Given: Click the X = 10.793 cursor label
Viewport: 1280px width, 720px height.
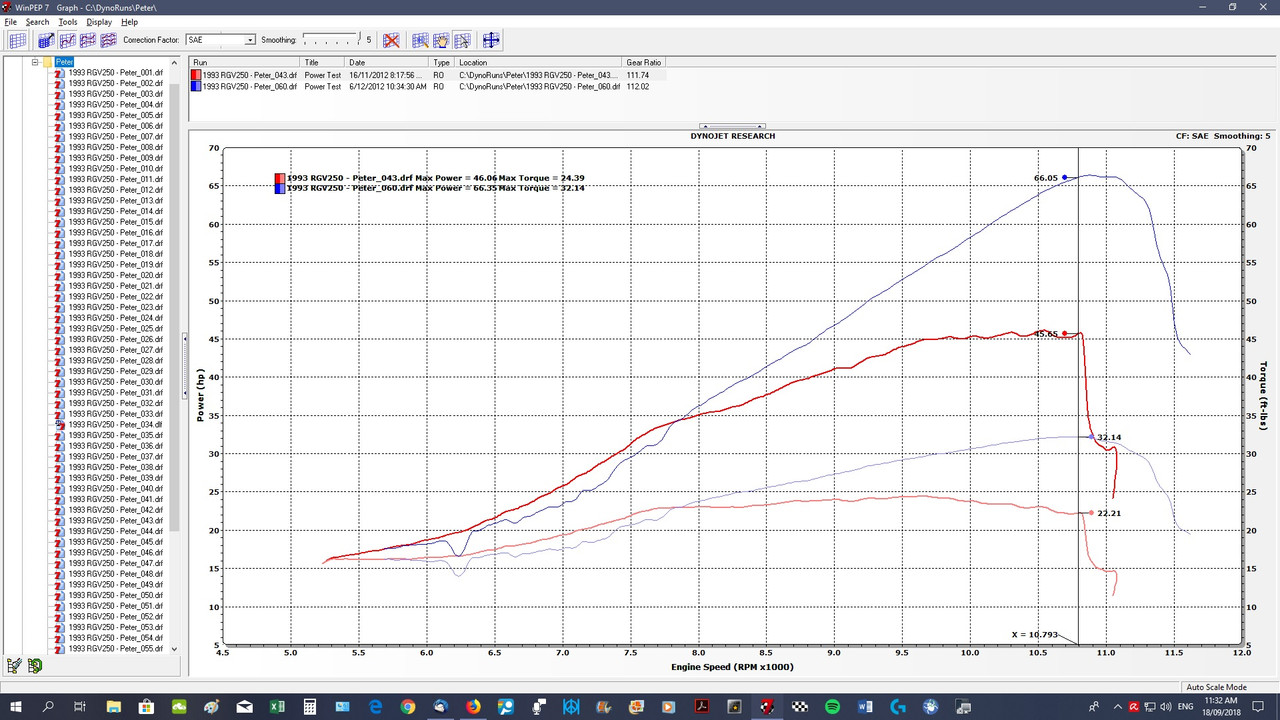Looking at the screenshot, I should (1033, 634).
